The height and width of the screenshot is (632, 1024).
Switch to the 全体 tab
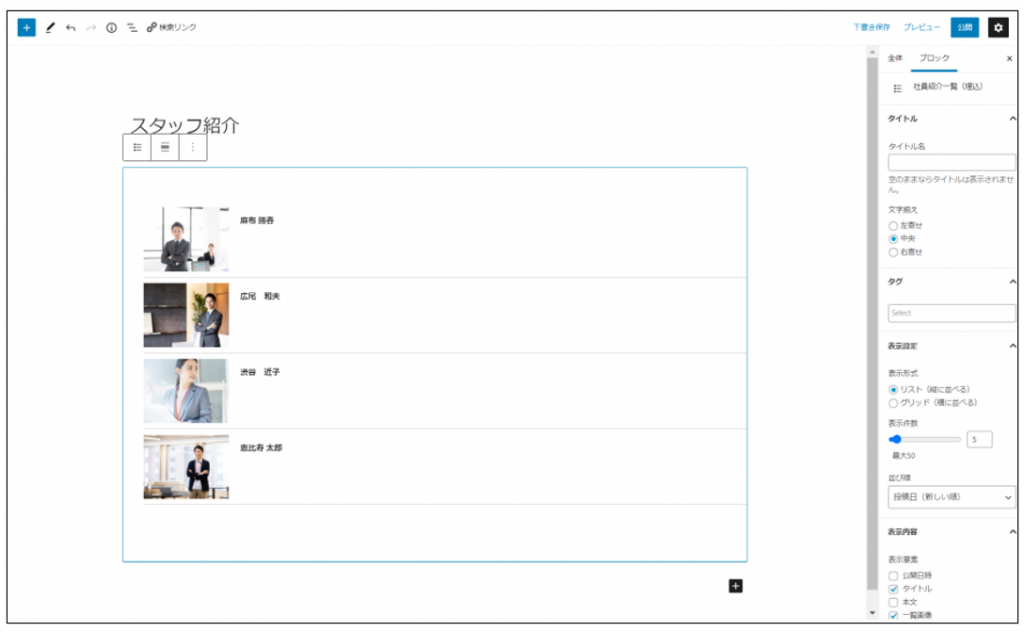click(895, 58)
